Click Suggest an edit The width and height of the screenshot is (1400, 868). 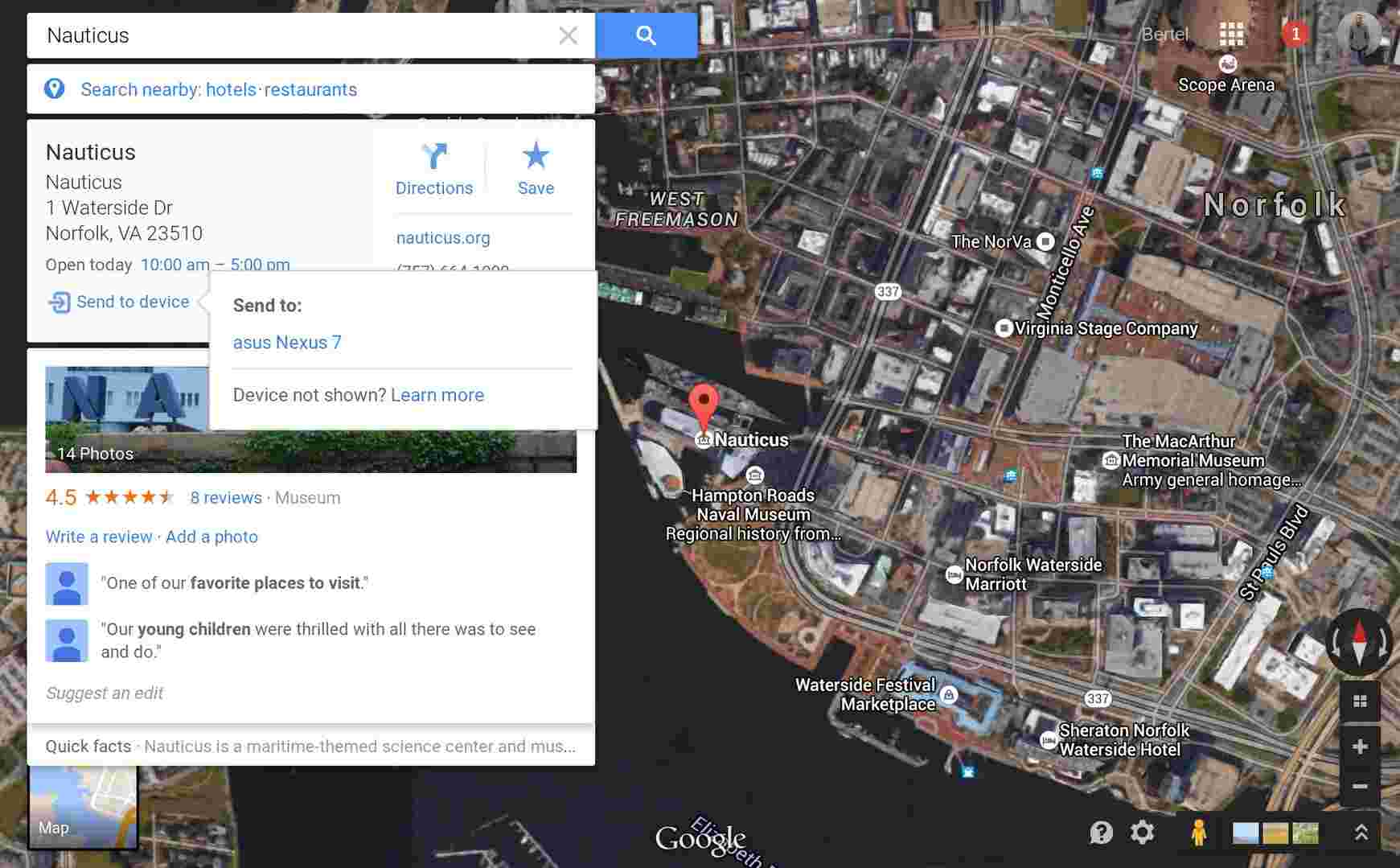pos(105,693)
